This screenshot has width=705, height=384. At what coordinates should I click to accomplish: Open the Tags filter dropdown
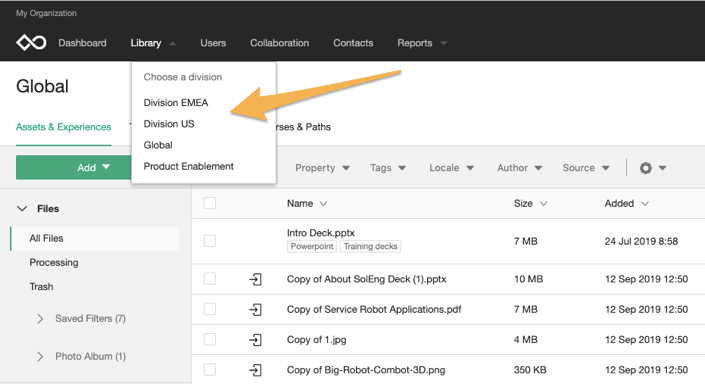coord(388,168)
